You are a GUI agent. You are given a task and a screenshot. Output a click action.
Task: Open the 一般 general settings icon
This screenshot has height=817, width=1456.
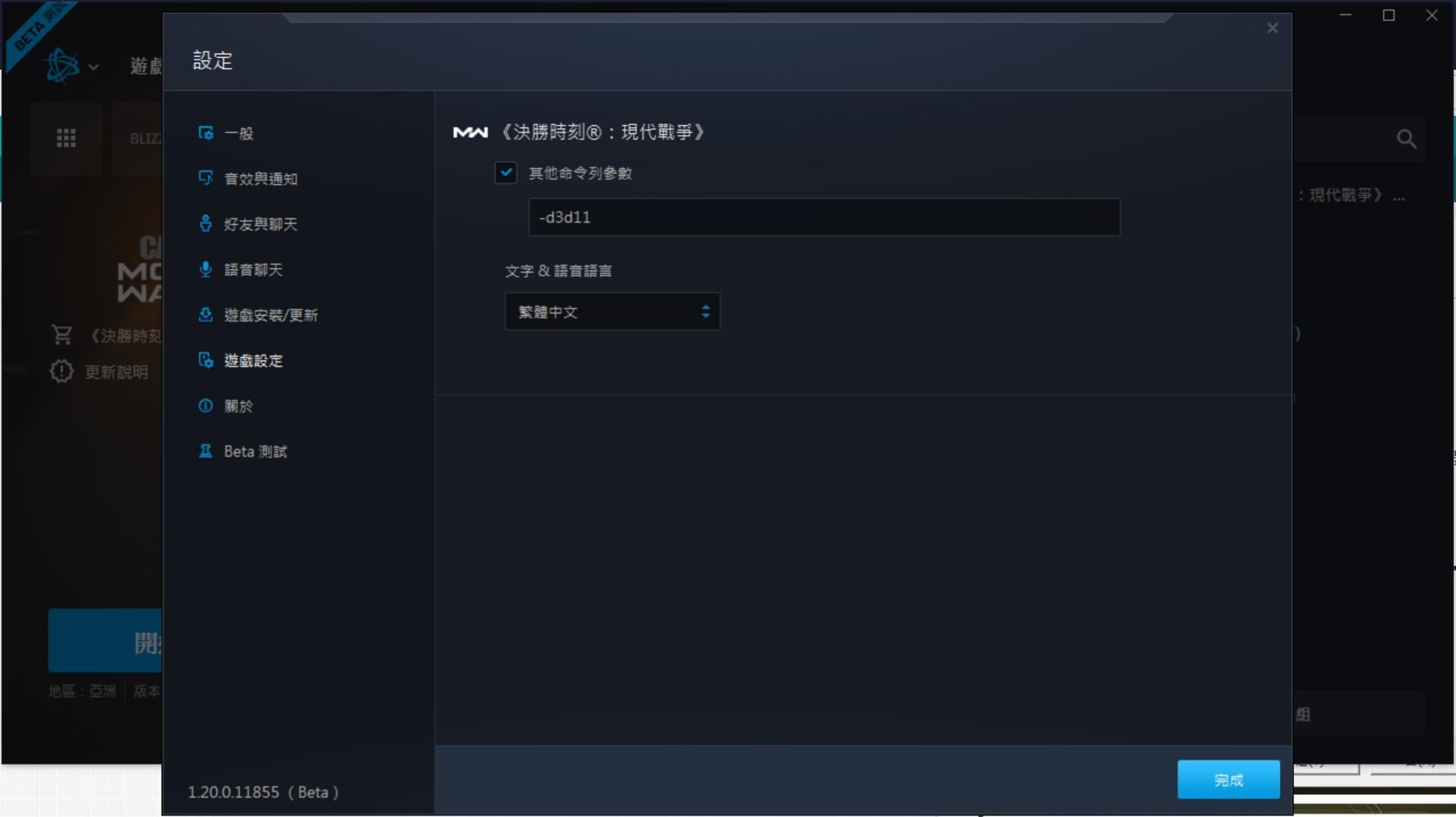point(206,133)
